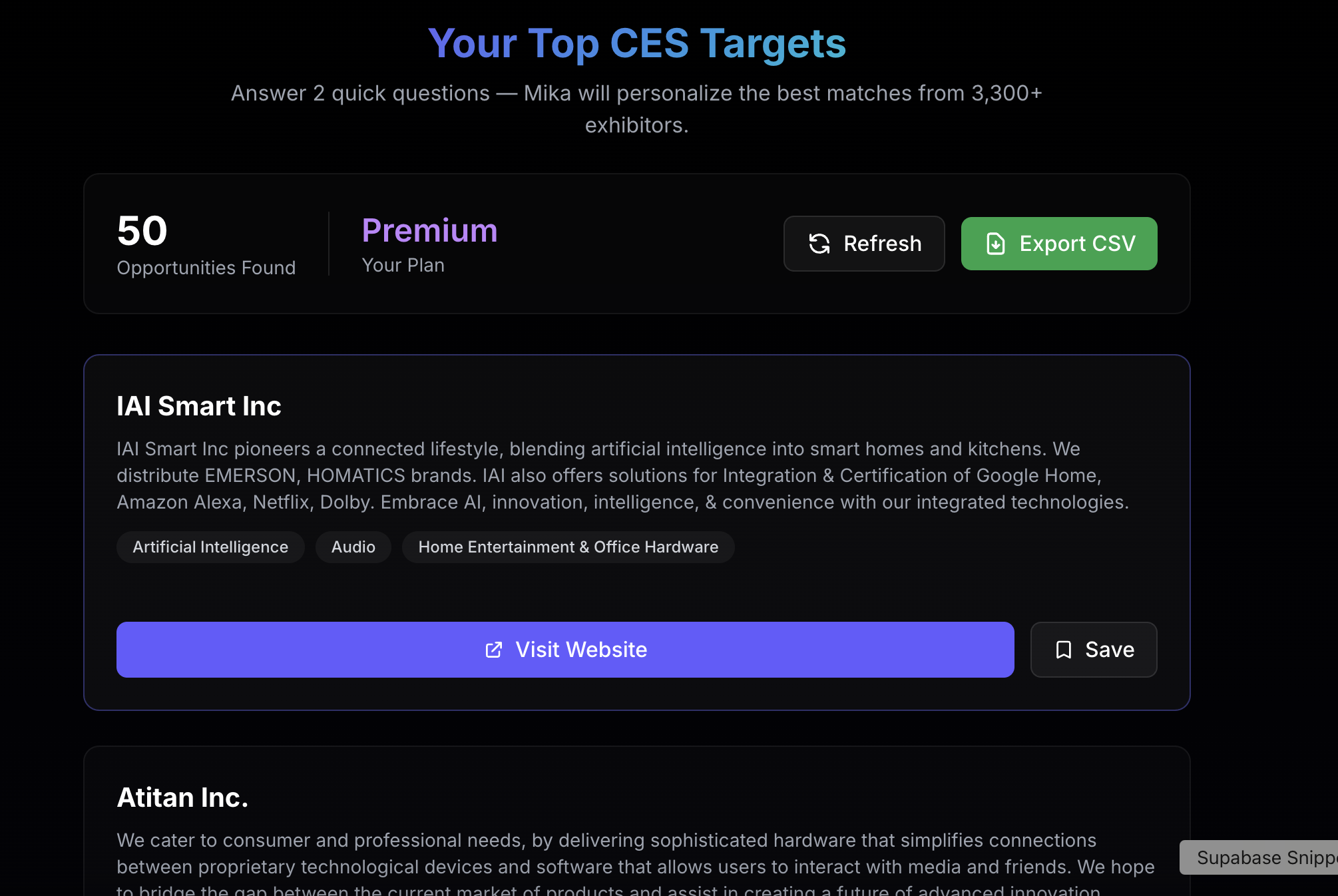Click the download document icon on Export CSV

[x=995, y=244]
